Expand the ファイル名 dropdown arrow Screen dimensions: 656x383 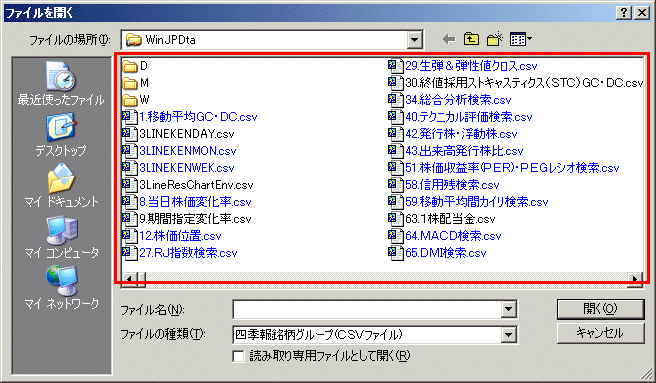(x=508, y=310)
